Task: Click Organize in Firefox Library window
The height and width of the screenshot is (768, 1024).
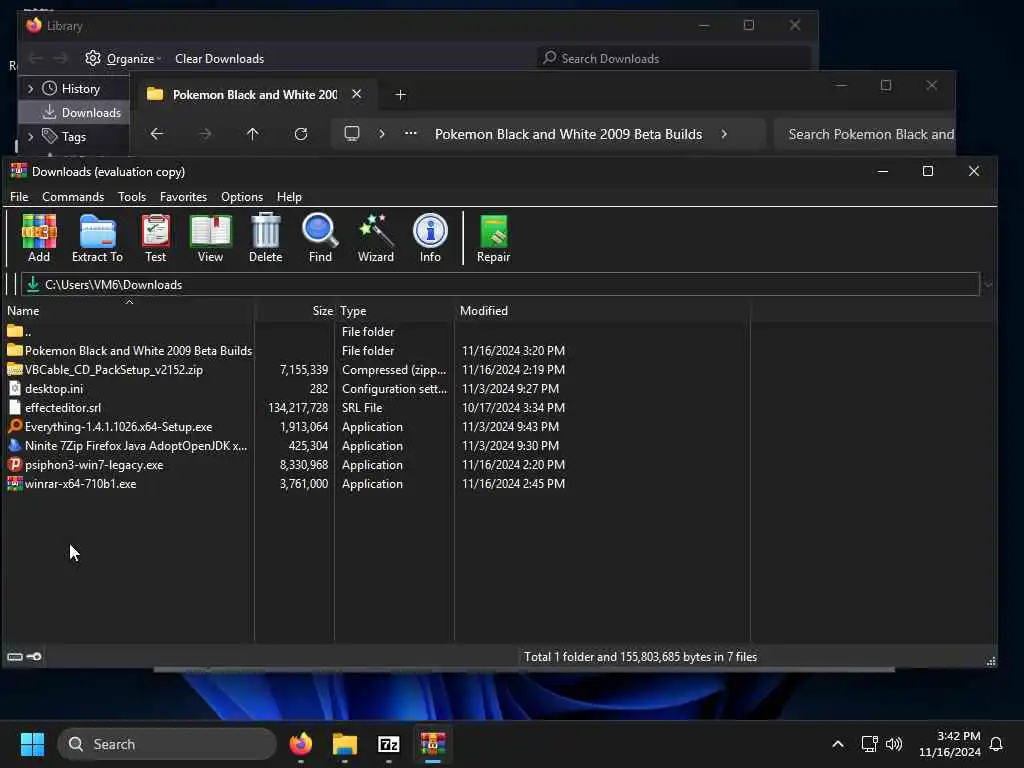Action: point(123,59)
